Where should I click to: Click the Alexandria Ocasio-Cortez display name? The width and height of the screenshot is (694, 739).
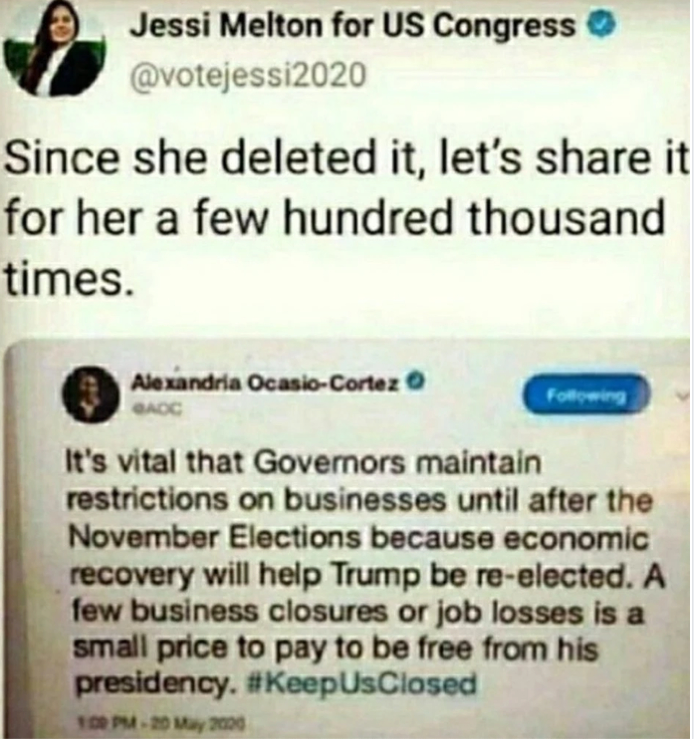tap(268, 382)
